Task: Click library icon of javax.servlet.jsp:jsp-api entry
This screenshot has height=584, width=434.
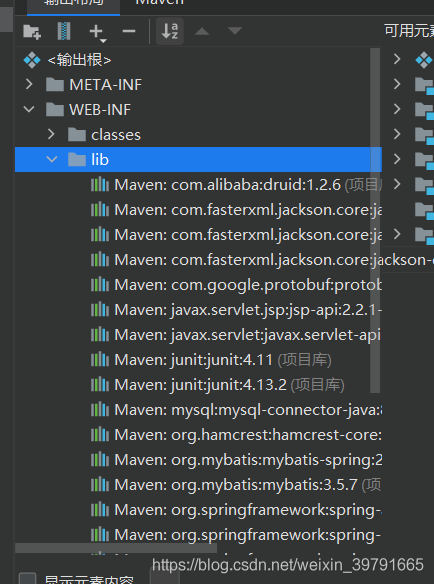Action: (100, 310)
